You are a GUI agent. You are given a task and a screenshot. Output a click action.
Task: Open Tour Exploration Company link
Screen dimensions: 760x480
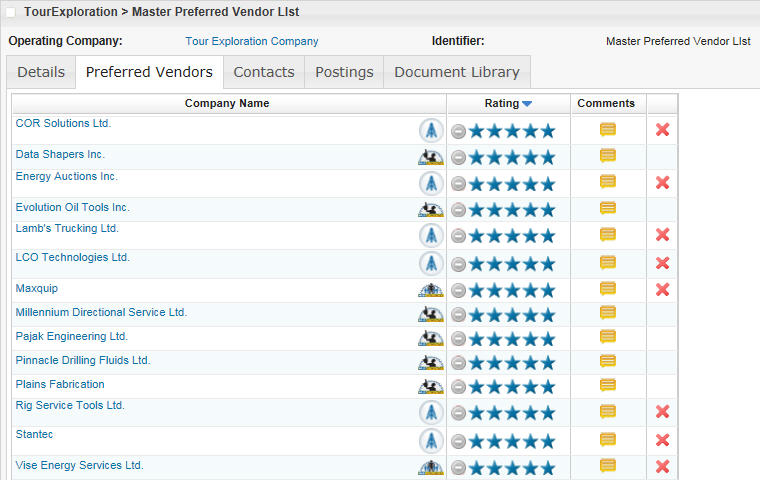252,41
